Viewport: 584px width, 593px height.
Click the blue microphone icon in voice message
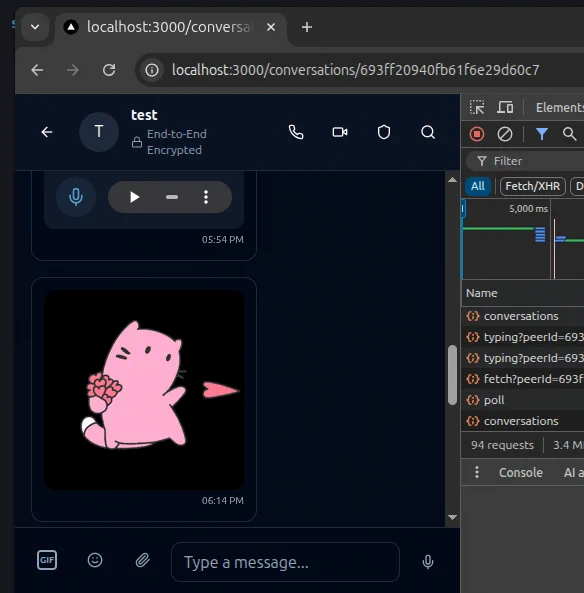point(76,197)
